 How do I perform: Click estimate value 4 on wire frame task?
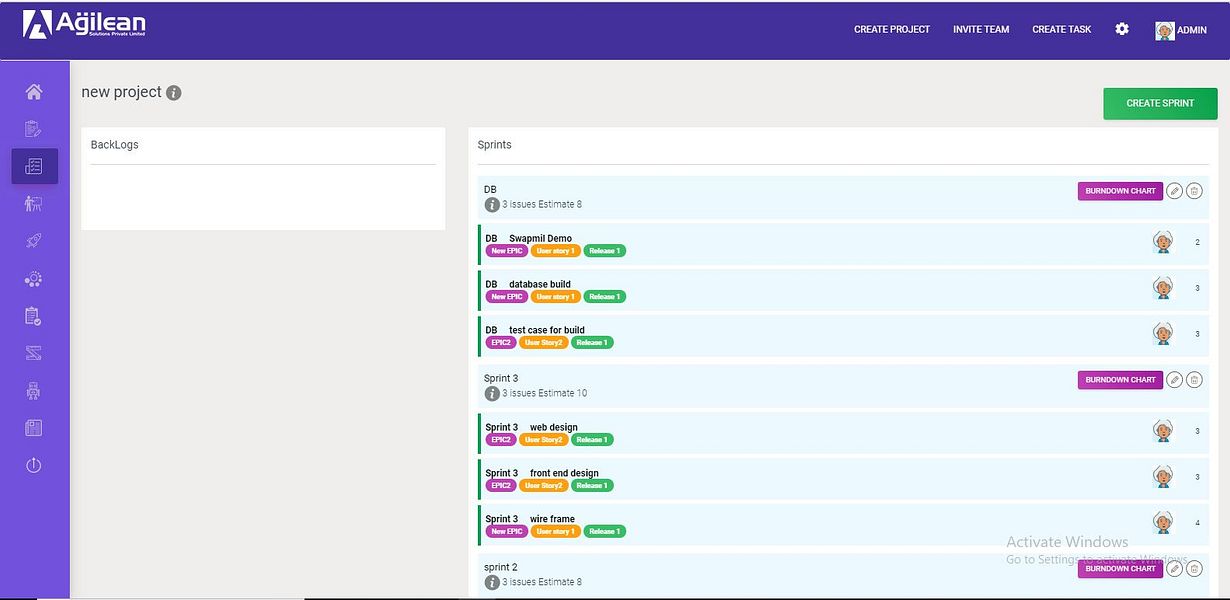pyautogui.click(x=1197, y=523)
